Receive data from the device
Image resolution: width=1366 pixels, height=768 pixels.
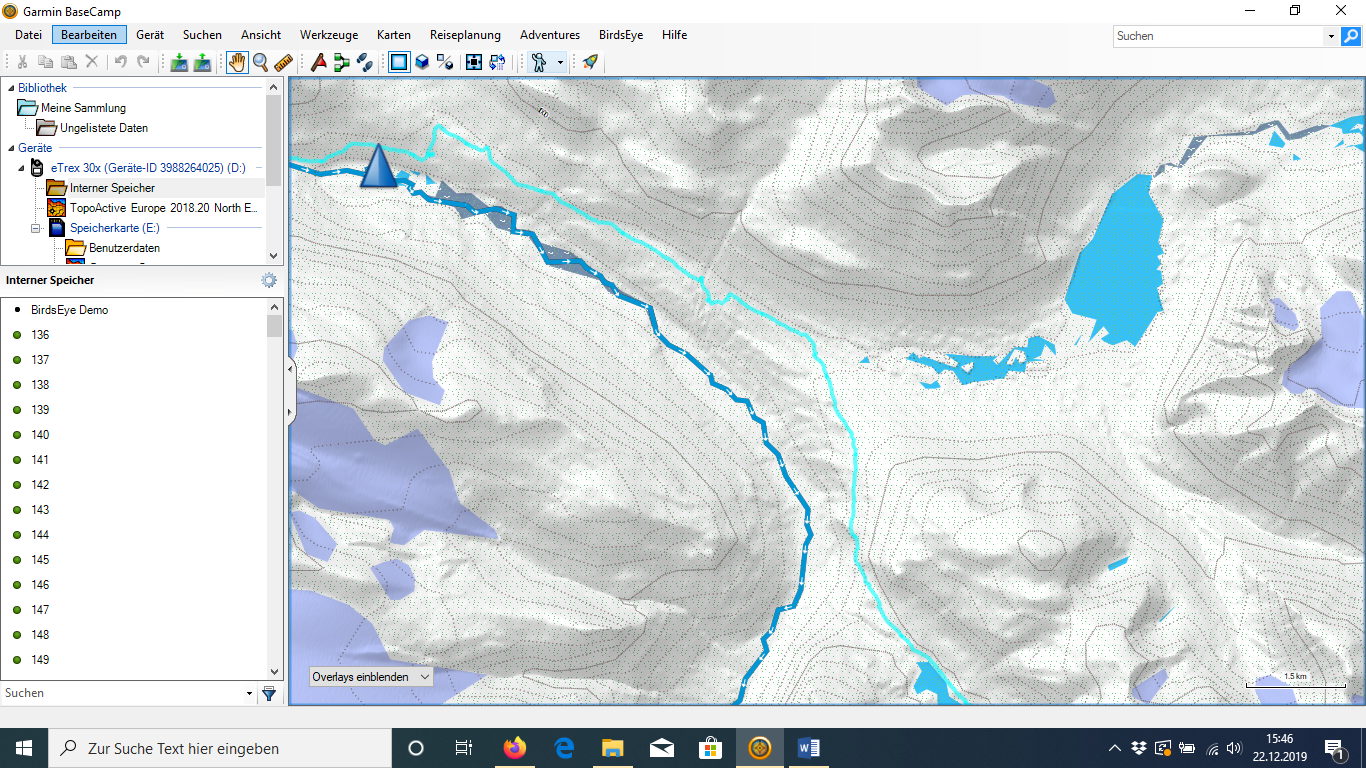pyautogui.click(x=202, y=62)
